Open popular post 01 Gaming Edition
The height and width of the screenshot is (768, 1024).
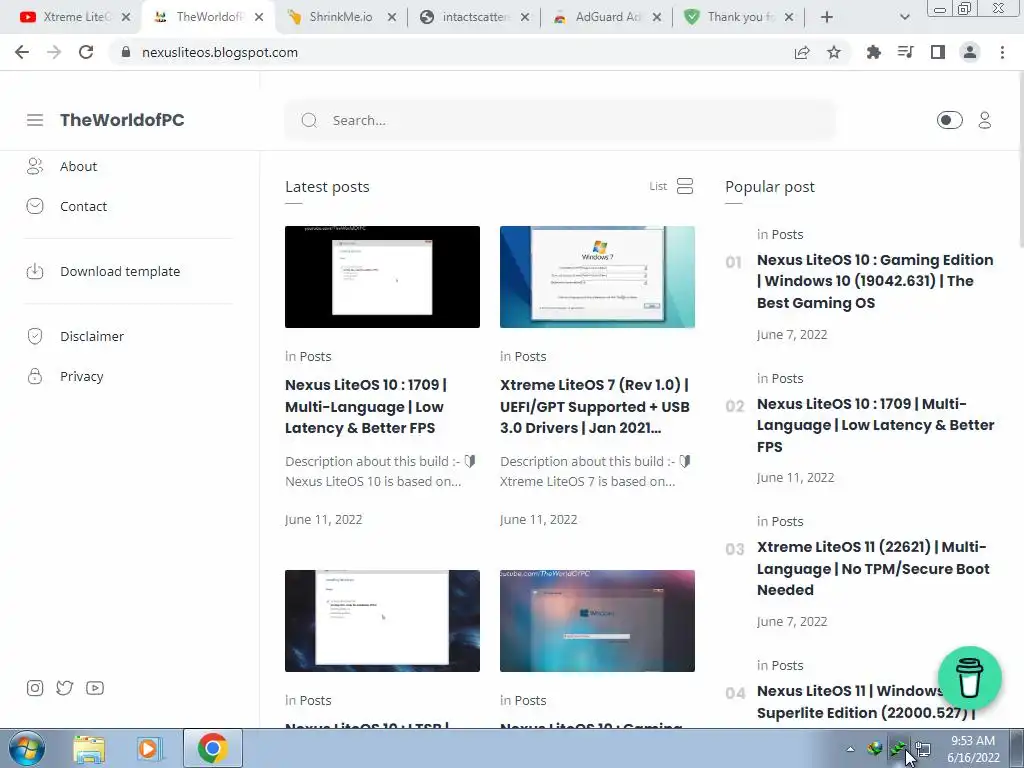click(875, 281)
